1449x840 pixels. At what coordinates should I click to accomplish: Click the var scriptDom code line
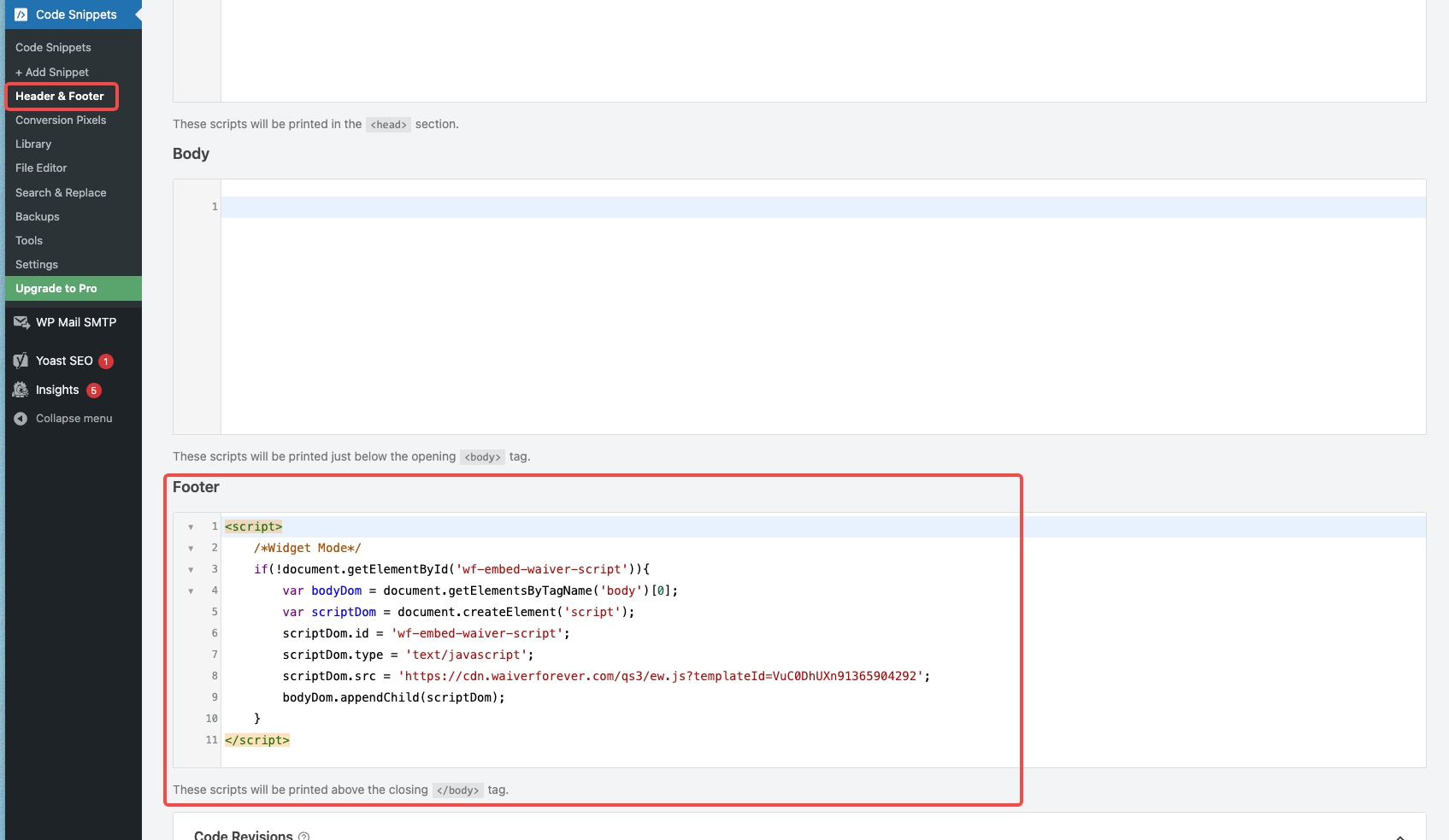click(459, 613)
